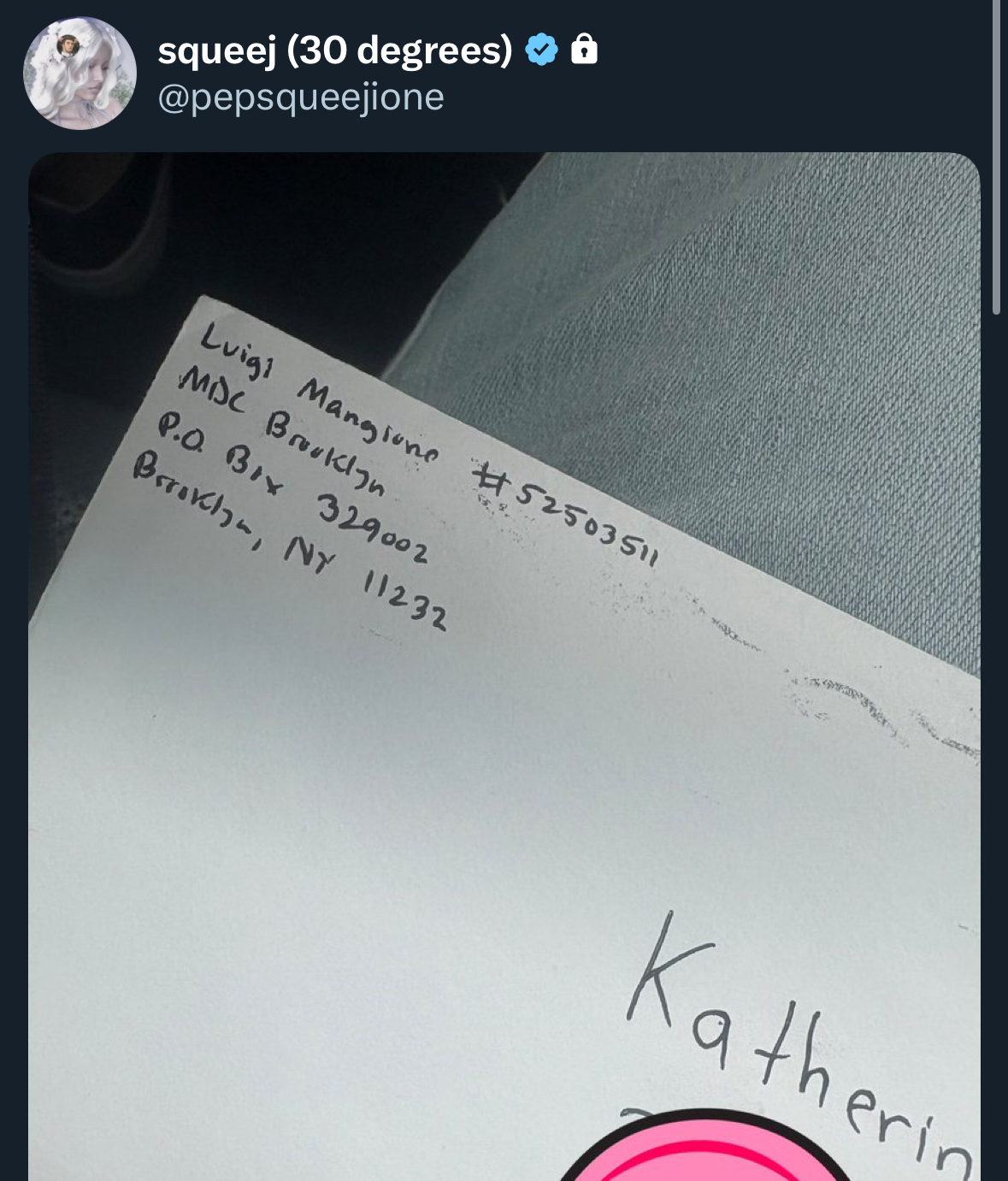Click the handwritten 'Luigi Mangione' line

pyautogui.click(x=318, y=393)
